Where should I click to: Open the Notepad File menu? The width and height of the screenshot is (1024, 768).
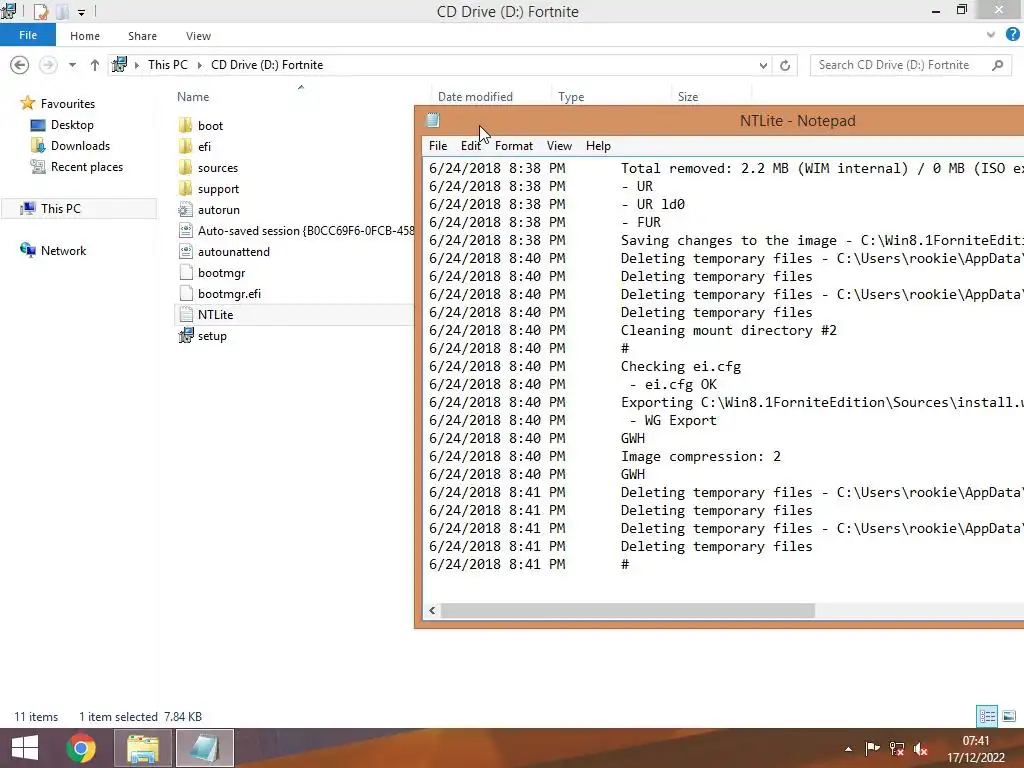(x=438, y=146)
